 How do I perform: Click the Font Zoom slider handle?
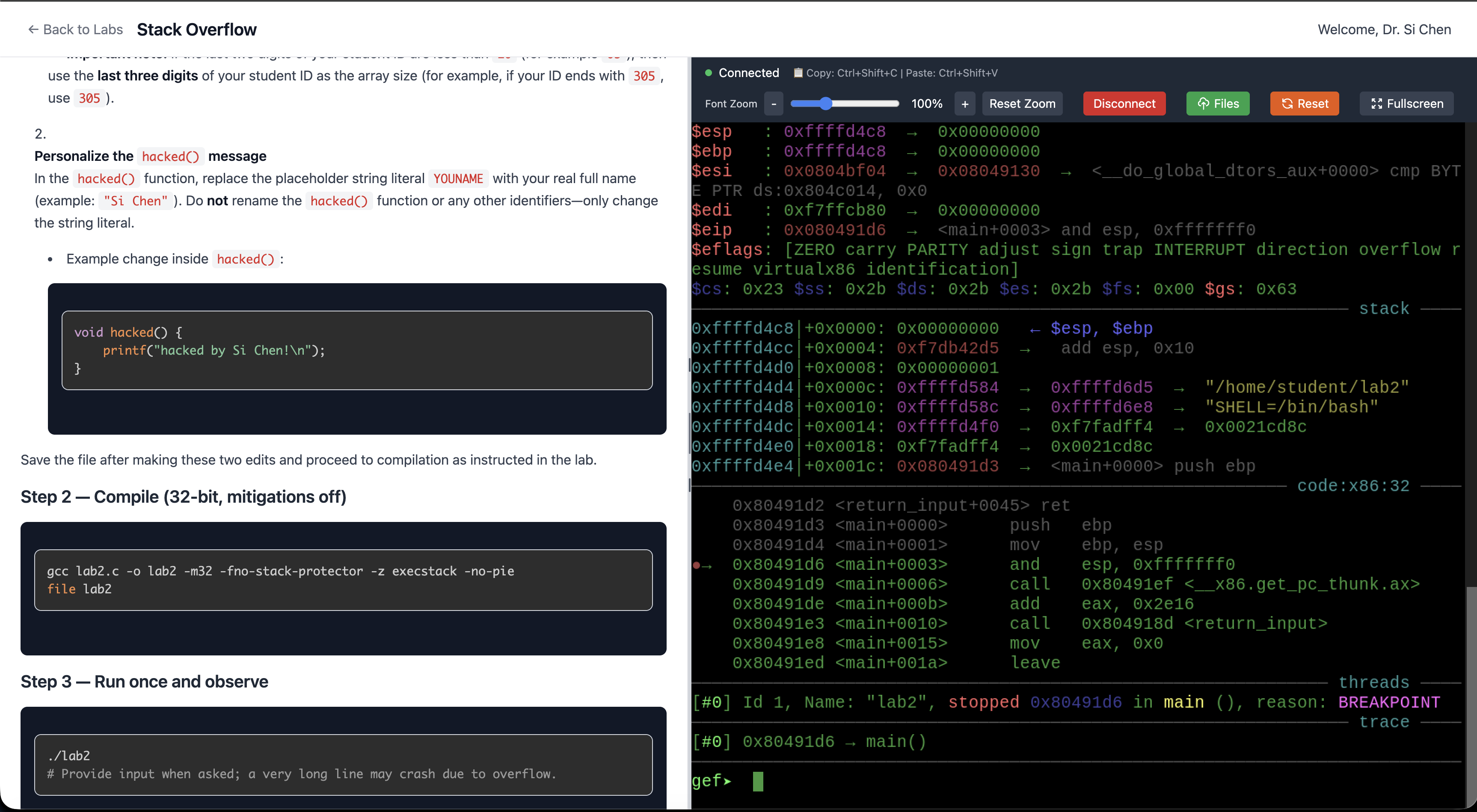pyautogui.click(x=825, y=103)
